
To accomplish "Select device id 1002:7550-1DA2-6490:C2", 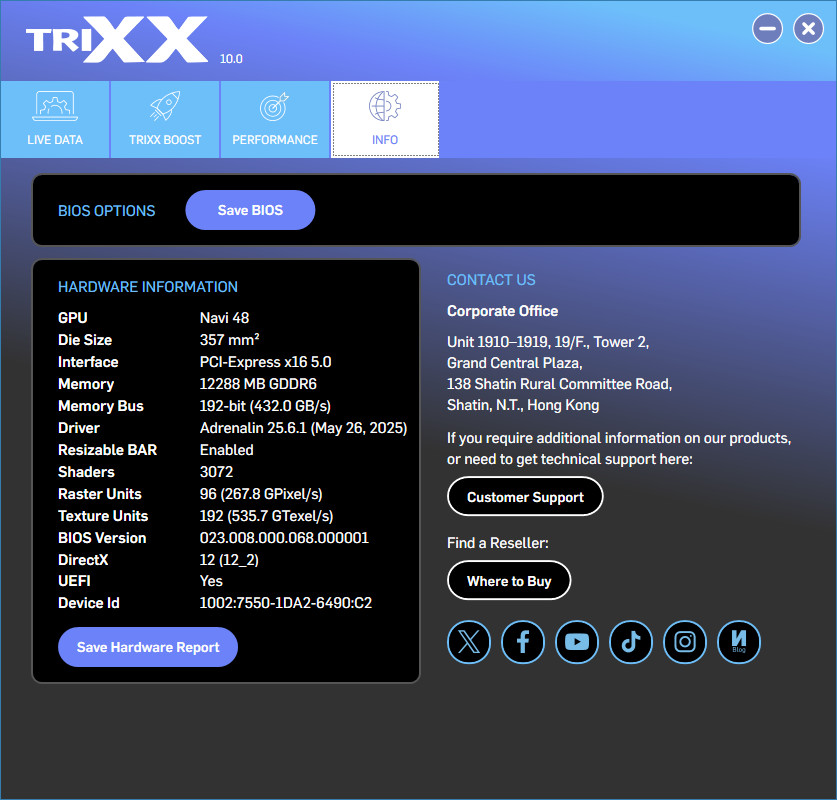I will pos(286,603).
